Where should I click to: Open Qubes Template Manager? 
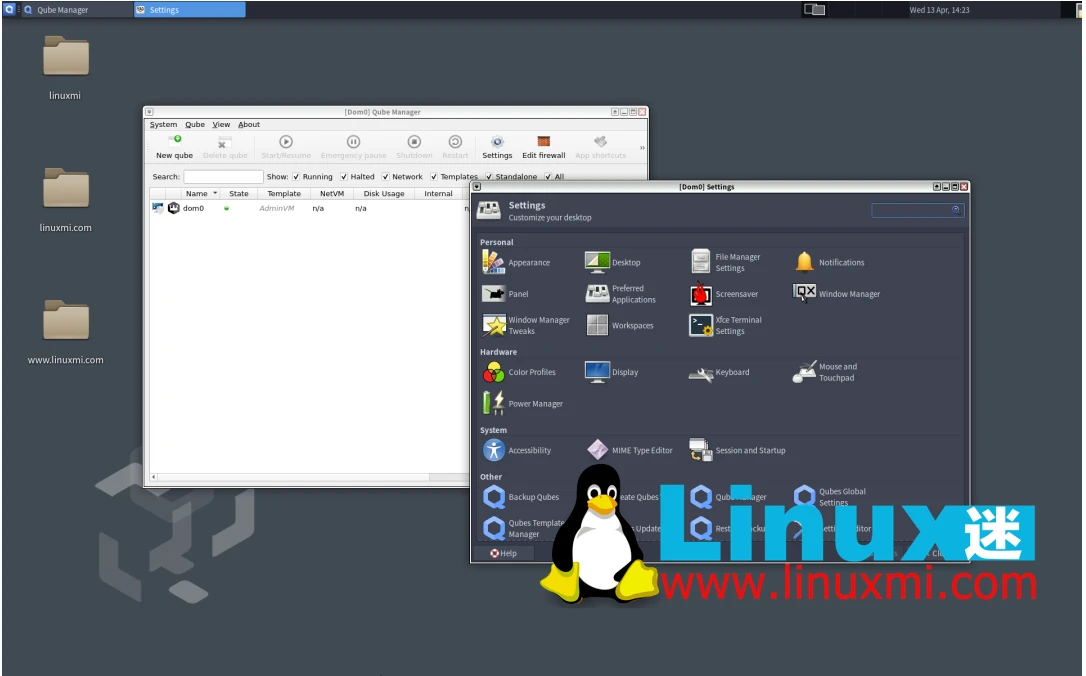(523, 528)
